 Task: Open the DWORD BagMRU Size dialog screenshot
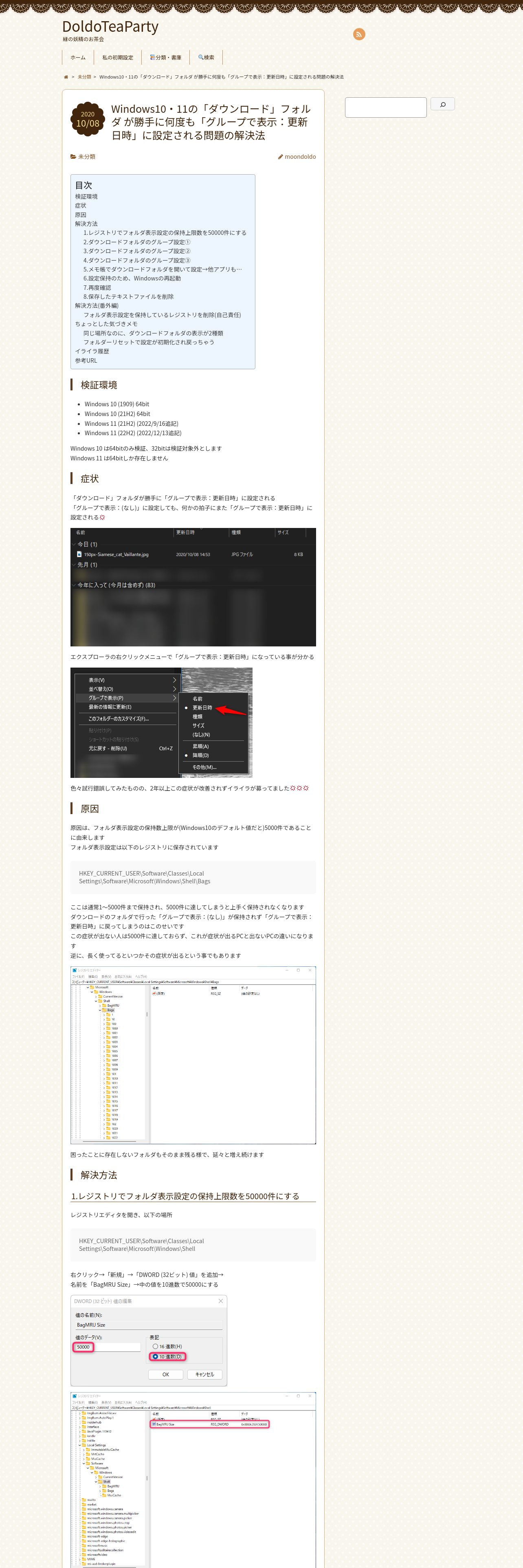coord(149,1341)
